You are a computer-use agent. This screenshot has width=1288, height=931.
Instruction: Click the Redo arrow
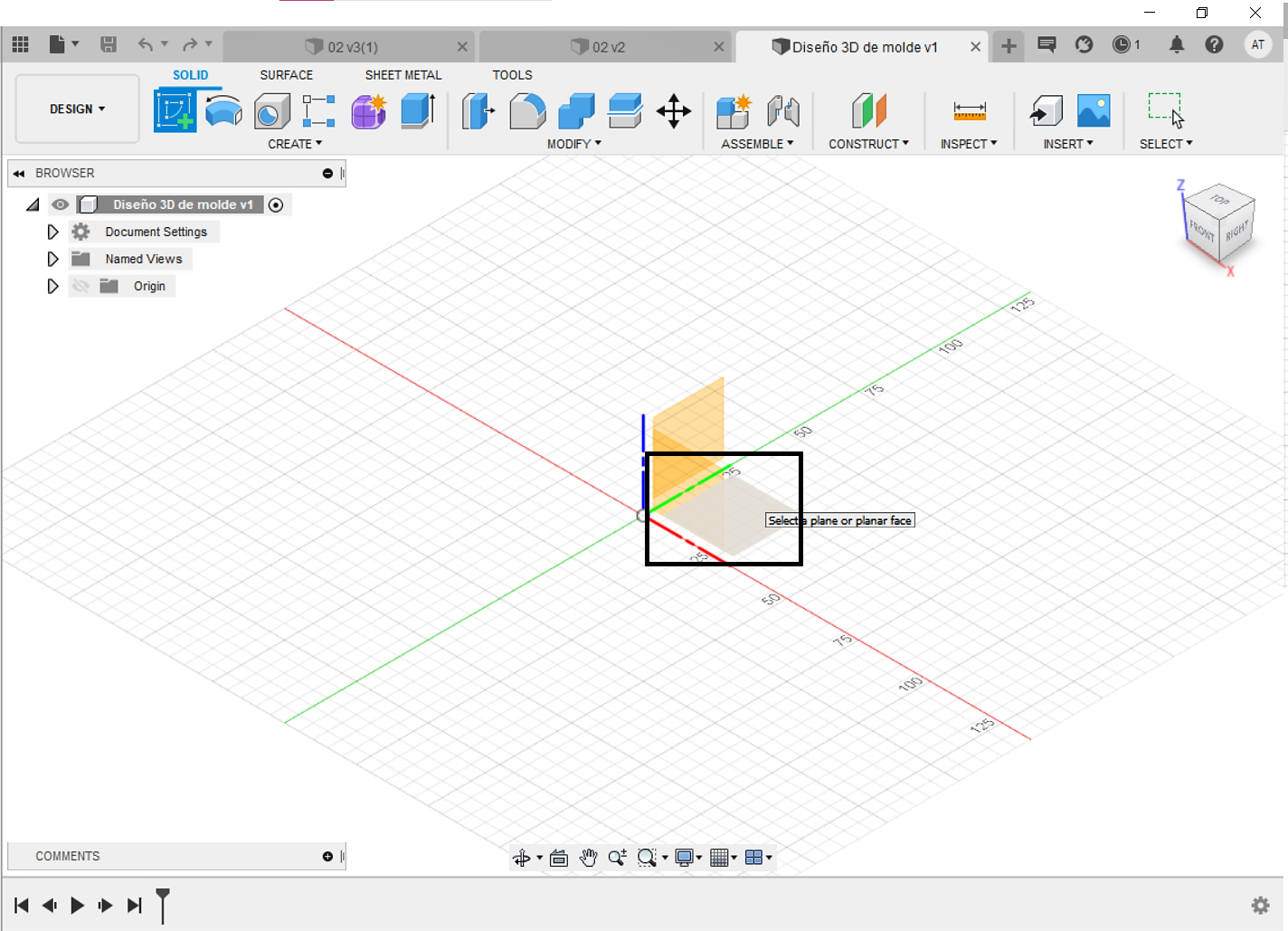pyautogui.click(x=190, y=44)
